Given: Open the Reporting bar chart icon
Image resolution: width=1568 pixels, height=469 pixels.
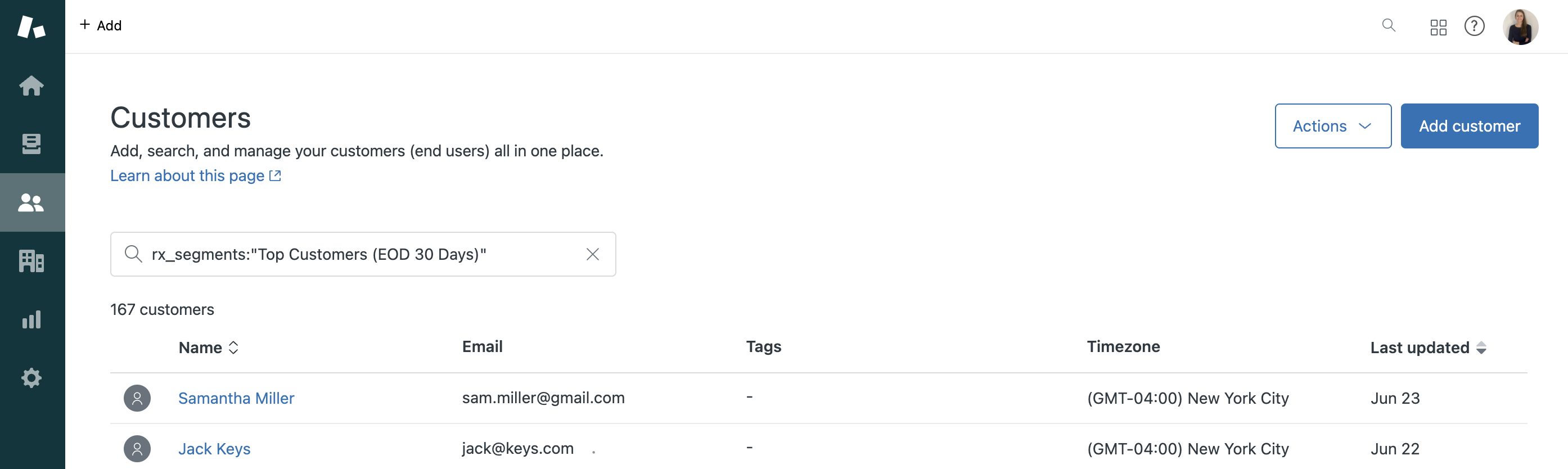Looking at the screenshot, I should [31, 319].
